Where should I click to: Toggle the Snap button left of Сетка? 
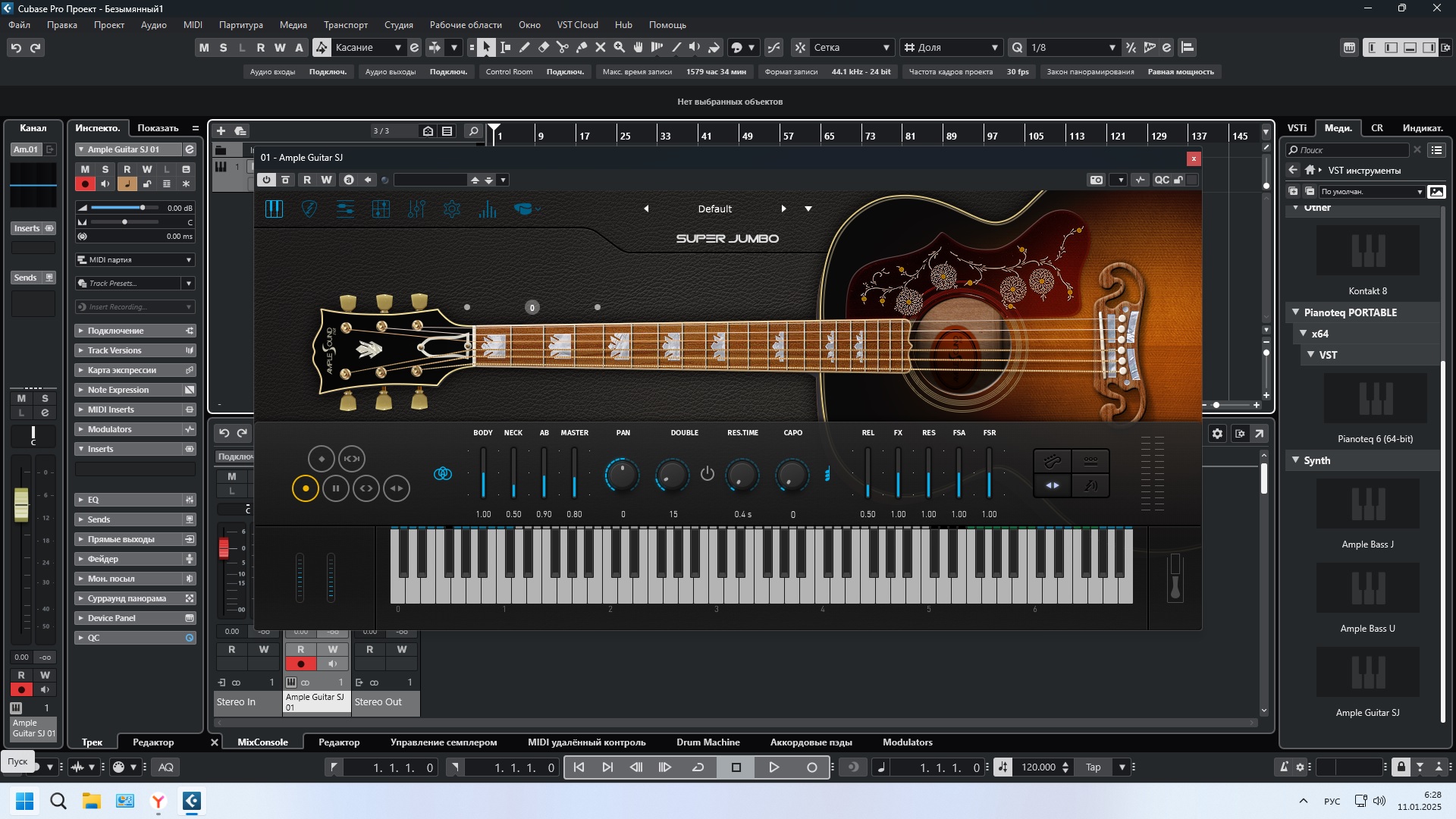[800, 47]
